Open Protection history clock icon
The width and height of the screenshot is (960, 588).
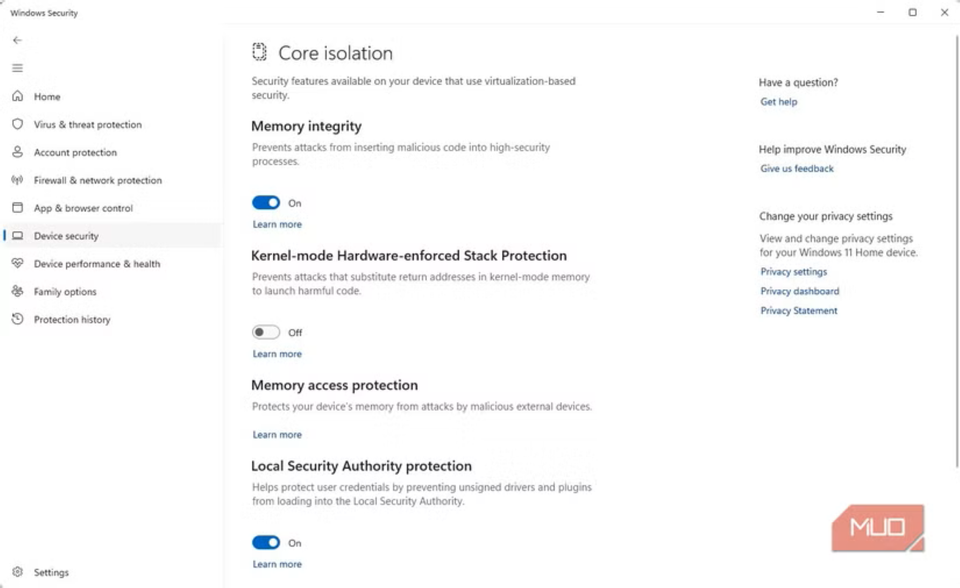[x=17, y=320]
